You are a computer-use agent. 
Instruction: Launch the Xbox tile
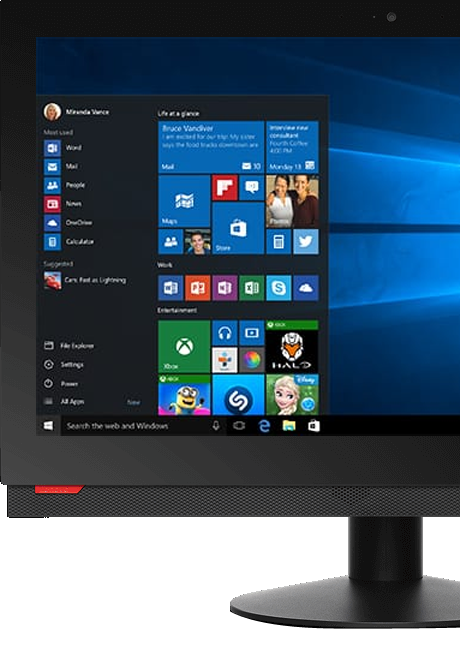tap(184, 346)
